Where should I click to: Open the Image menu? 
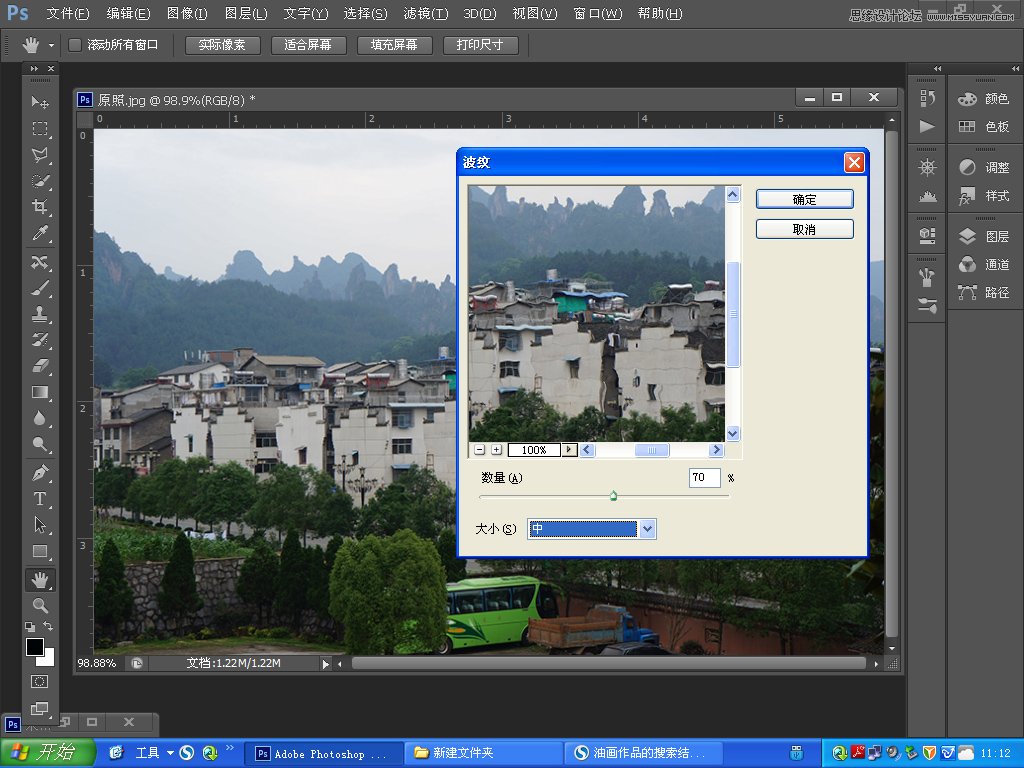click(x=187, y=13)
